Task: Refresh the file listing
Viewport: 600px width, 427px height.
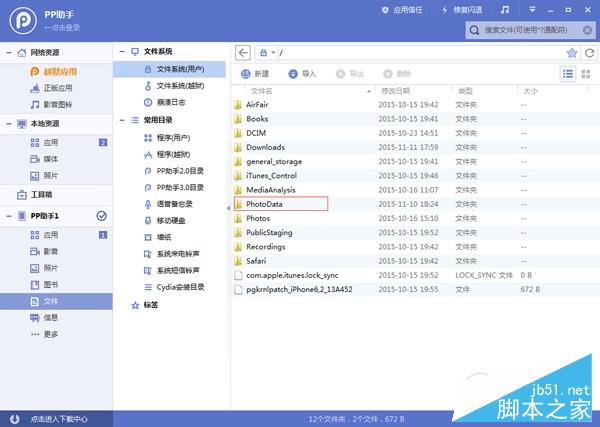Action: (x=590, y=53)
